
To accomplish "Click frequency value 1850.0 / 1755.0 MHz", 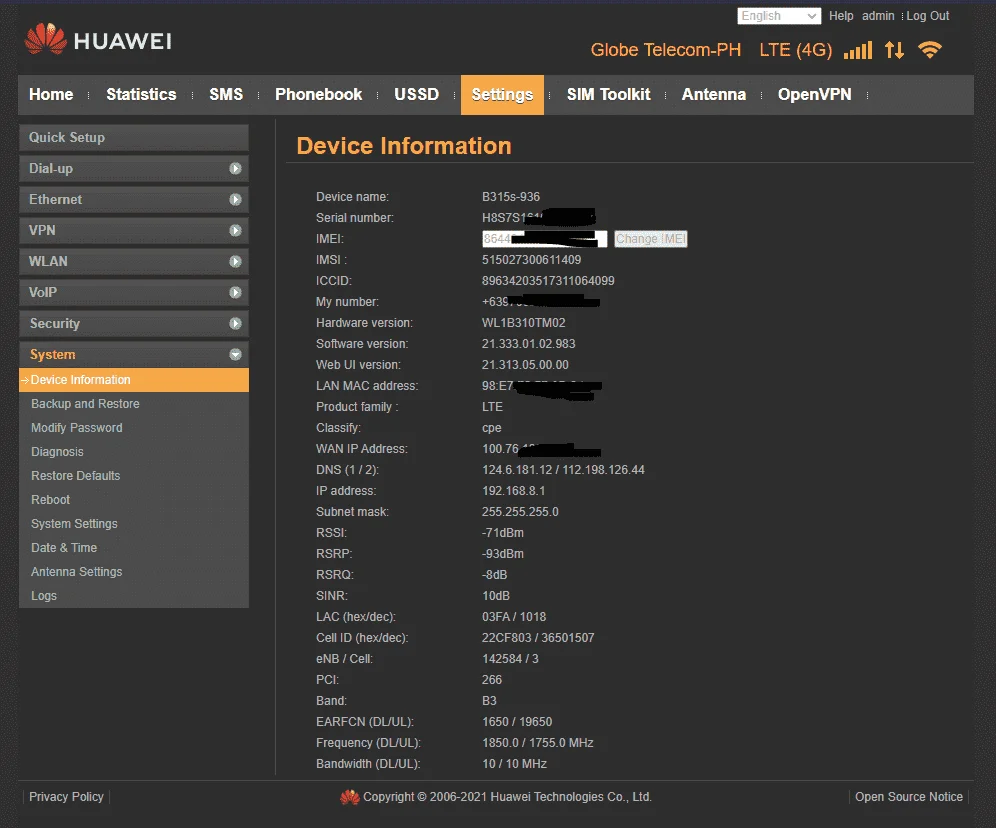I will pos(537,743).
